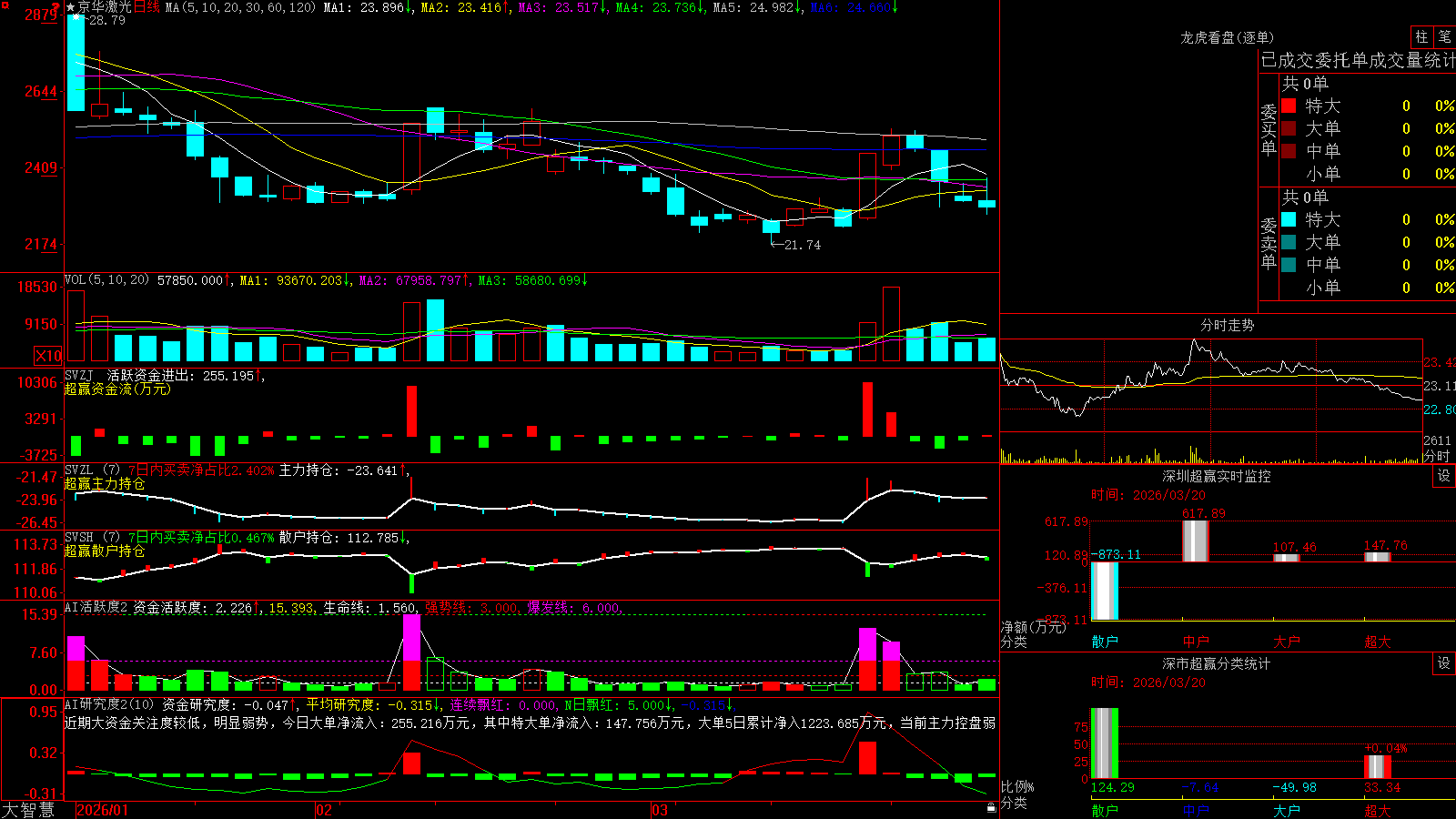Viewport: 1456px width, 819px height.
Task: Select the 龙虎看盘(逐单) panel title
Action: 1227,37
